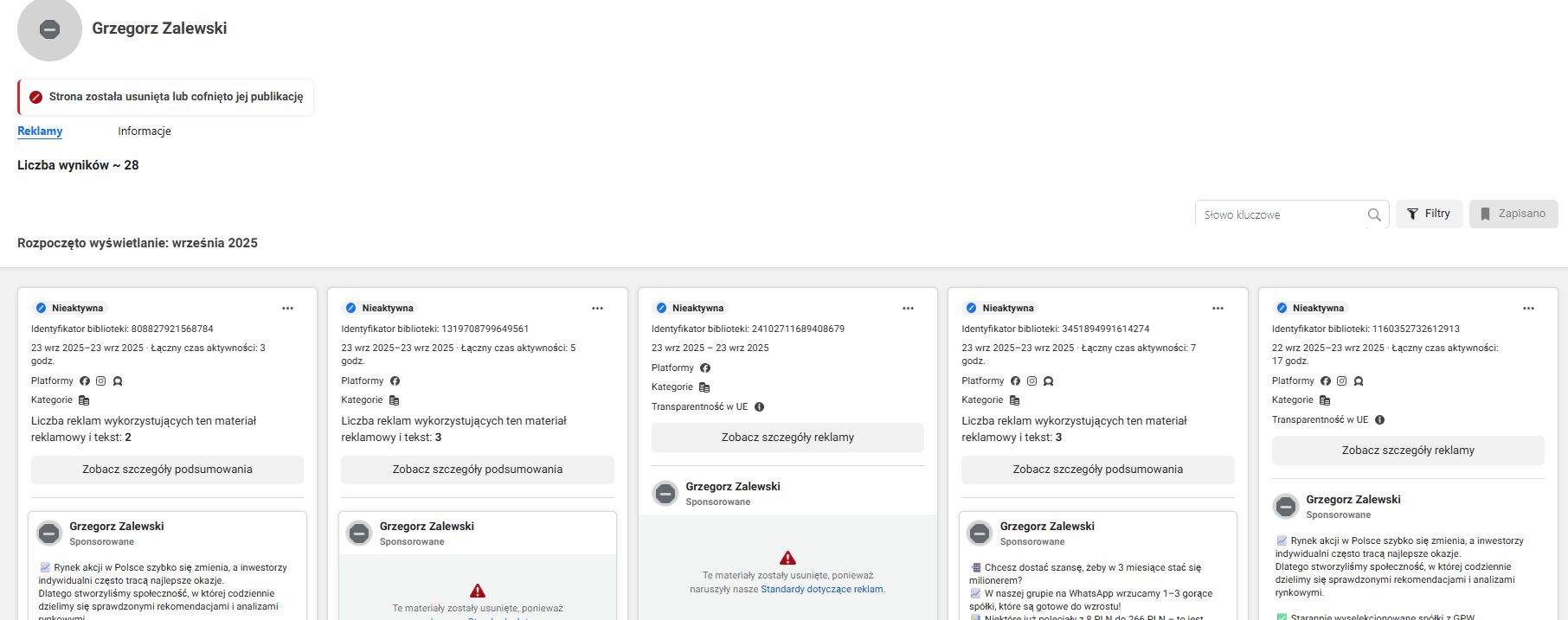Viewport: 1568px width, 620px height.
Task: Open Zobacz szczegóły reklamy for ad 1160352732612913
Action: 1408,451
